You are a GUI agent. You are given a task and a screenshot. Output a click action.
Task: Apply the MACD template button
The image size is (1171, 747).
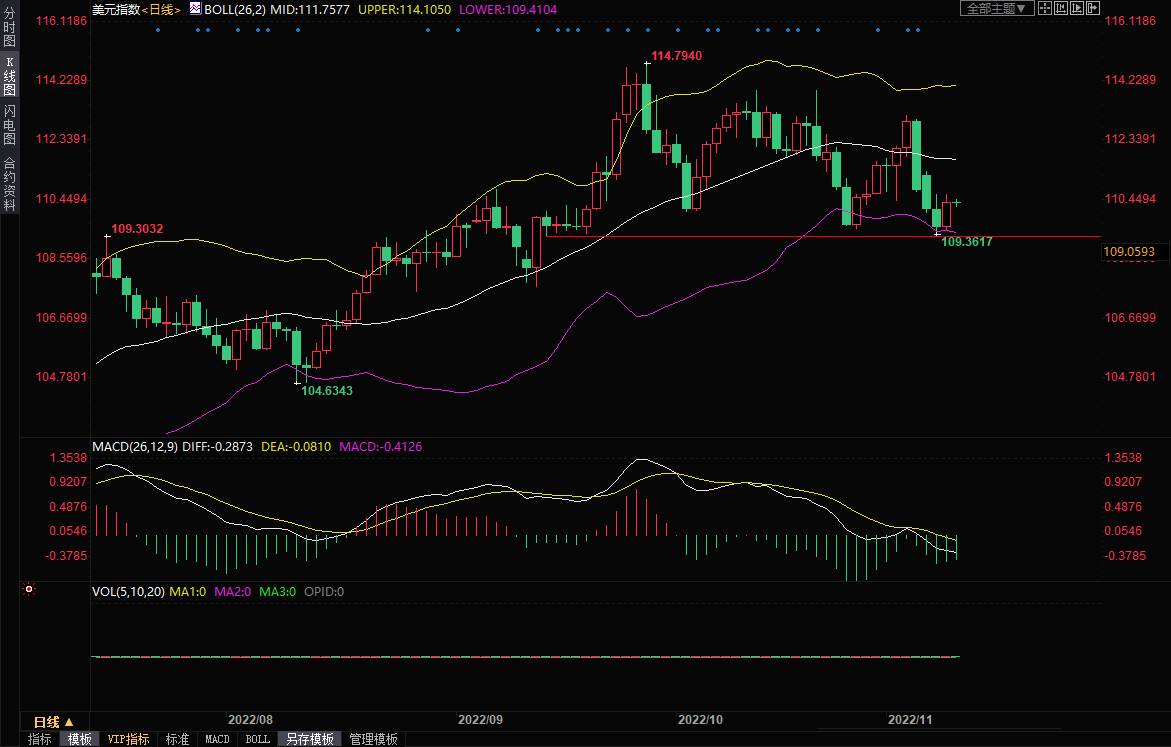click(x=217, y=739)
